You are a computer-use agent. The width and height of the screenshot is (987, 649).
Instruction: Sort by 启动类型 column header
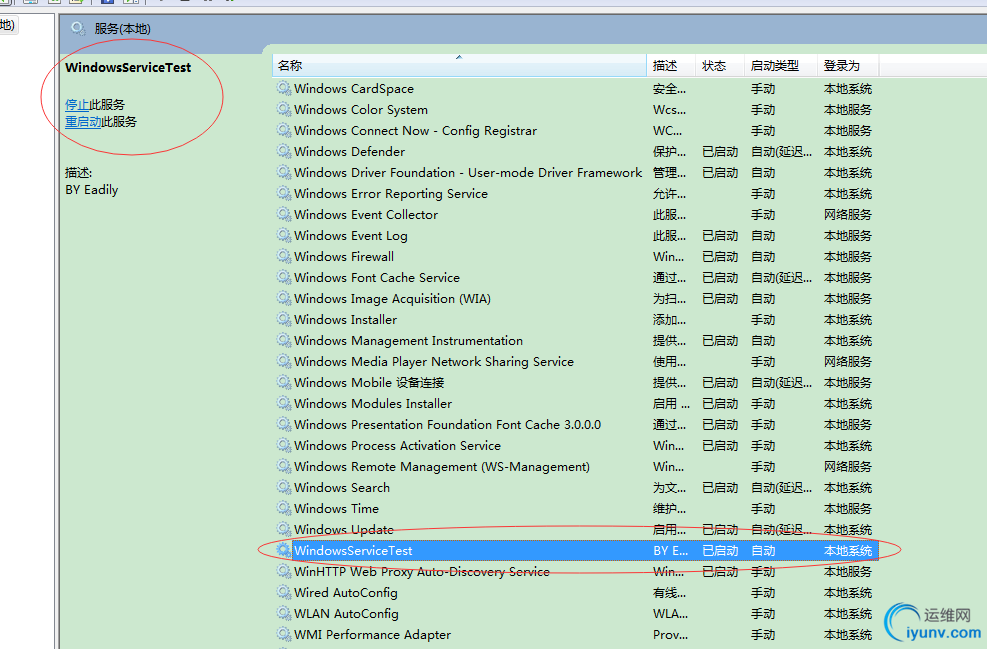coord(781,65)
